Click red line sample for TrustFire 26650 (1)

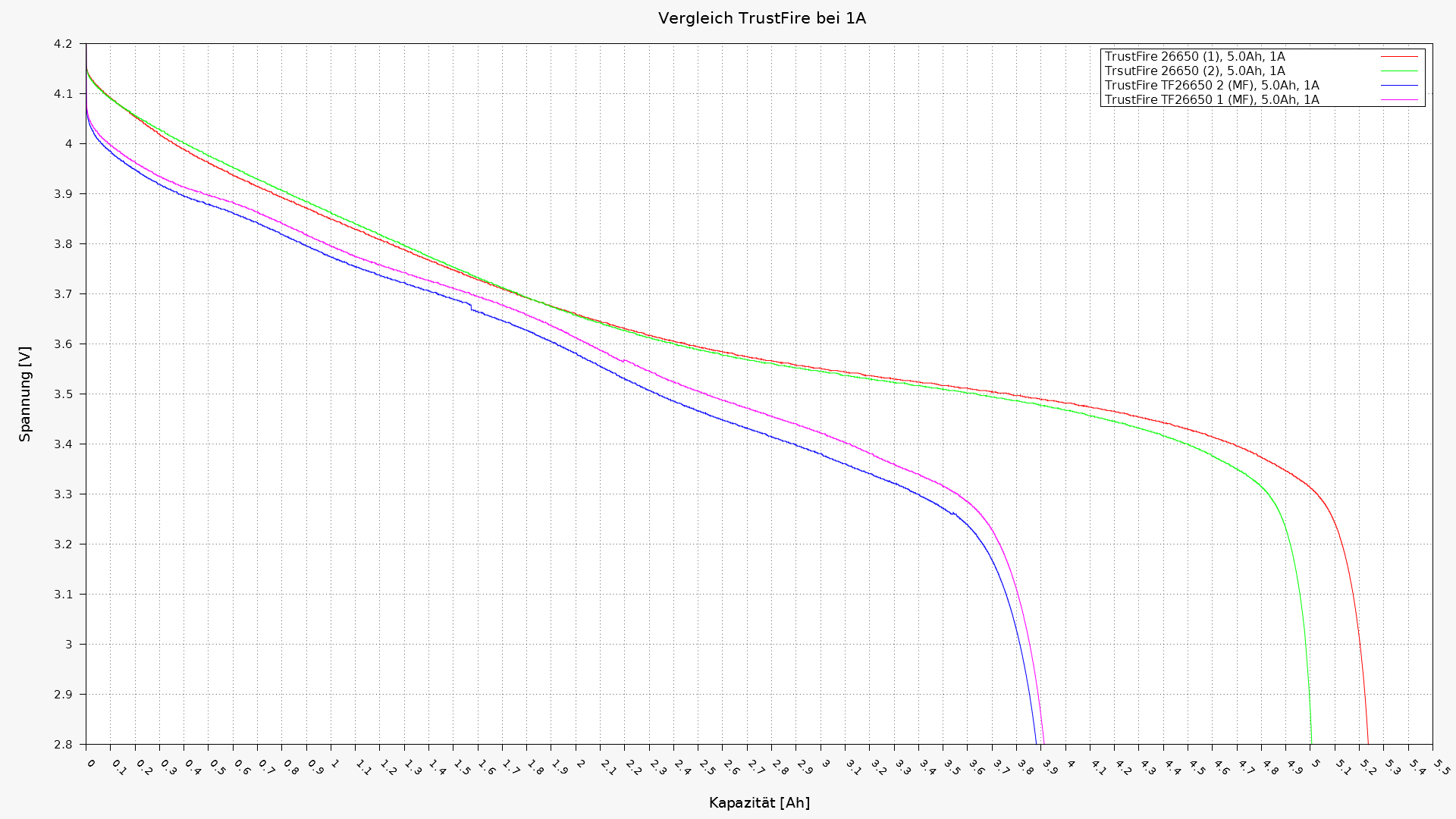tap(1399, 57)
